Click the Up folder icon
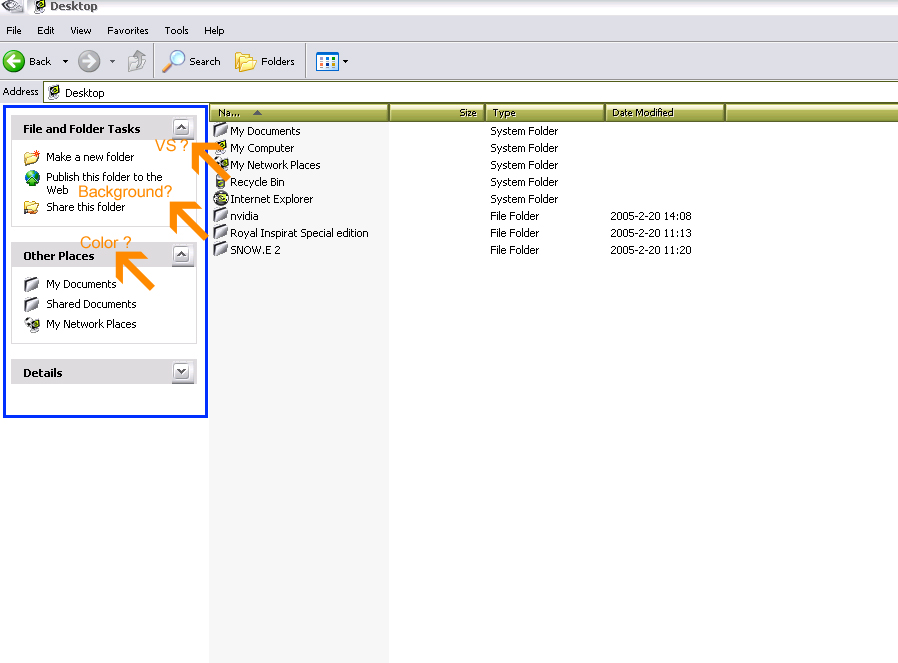 tap(137, 61)
